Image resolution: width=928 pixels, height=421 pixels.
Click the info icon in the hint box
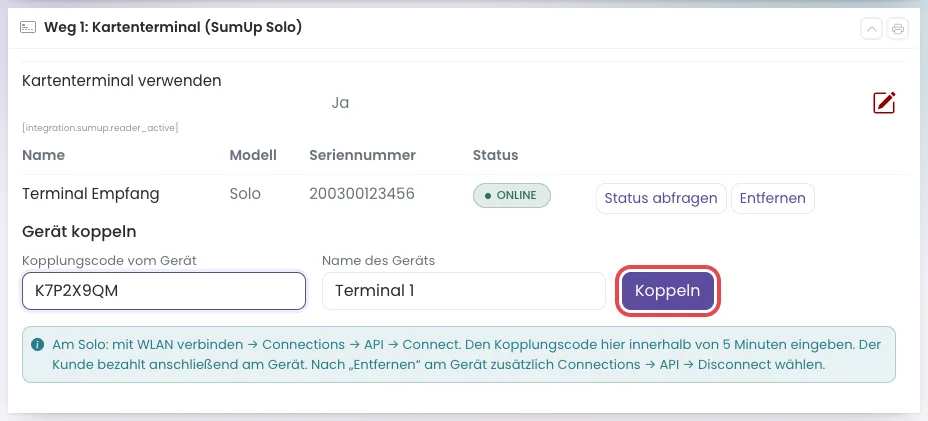pyautogui.click(x=37, y=345)
